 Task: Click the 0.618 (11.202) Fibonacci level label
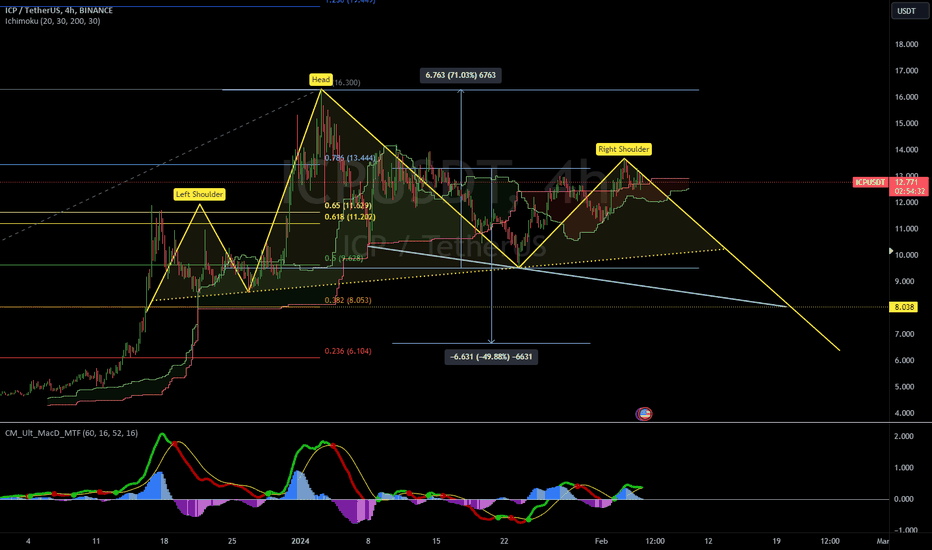tap(350, 217)
